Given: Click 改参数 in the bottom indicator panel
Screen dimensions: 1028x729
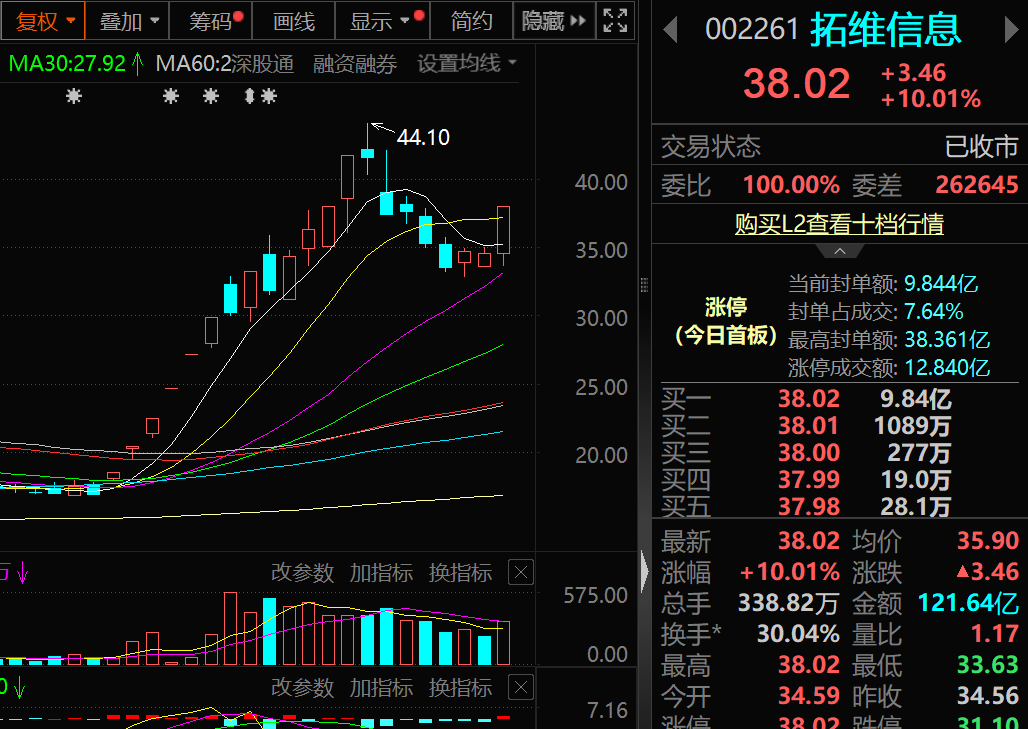Looking at the screenshot, I should tap(302, 688).
